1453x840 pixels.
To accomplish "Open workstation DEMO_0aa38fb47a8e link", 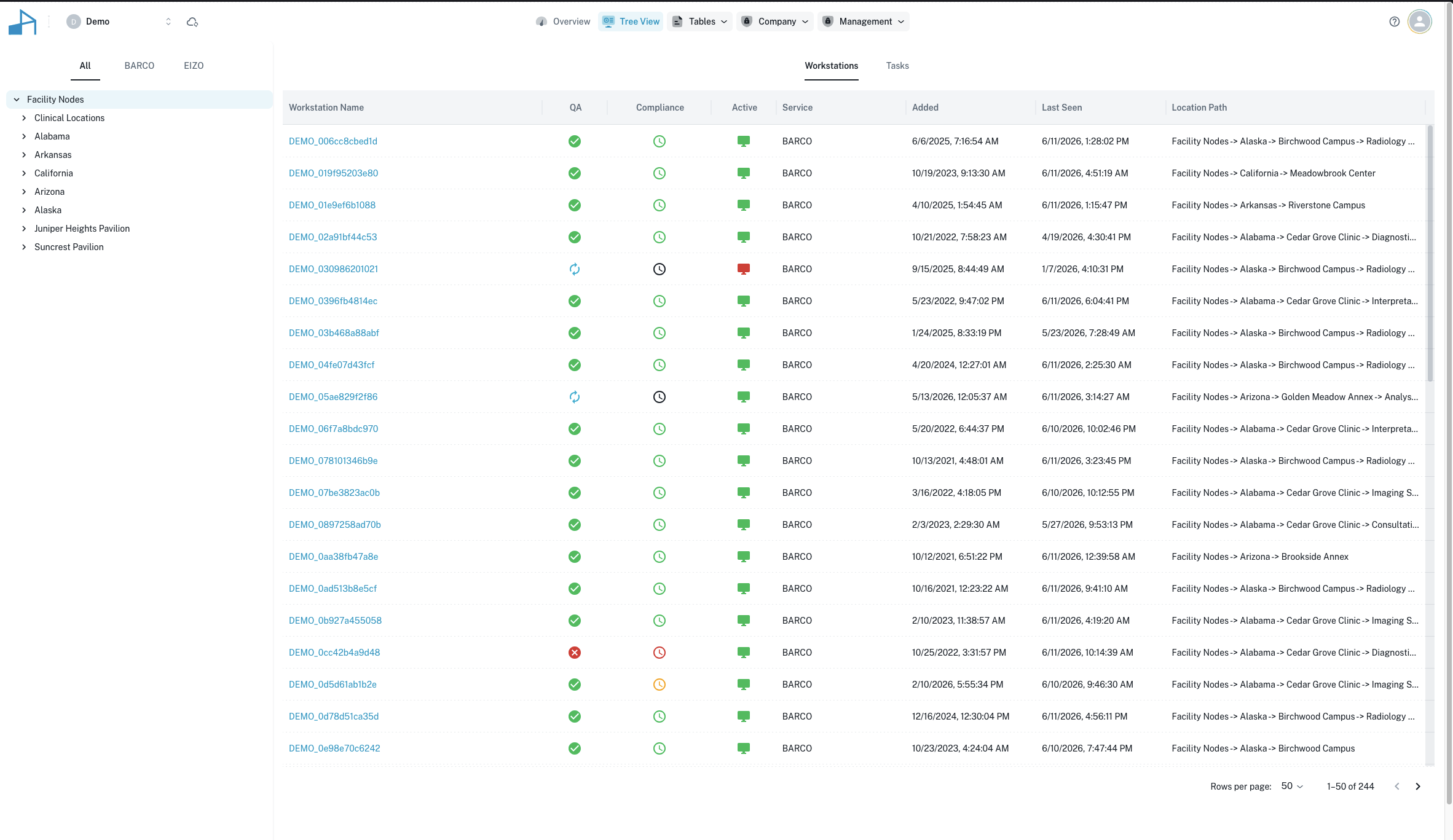I will click(x=334, y=557).
